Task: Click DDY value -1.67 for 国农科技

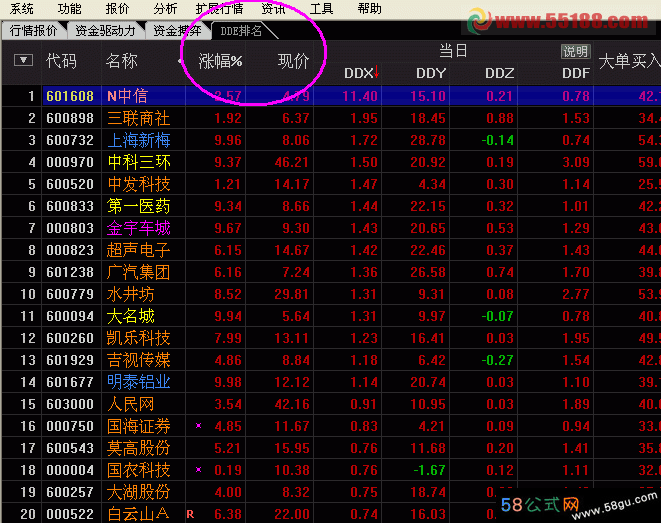Action: point(429,470)
